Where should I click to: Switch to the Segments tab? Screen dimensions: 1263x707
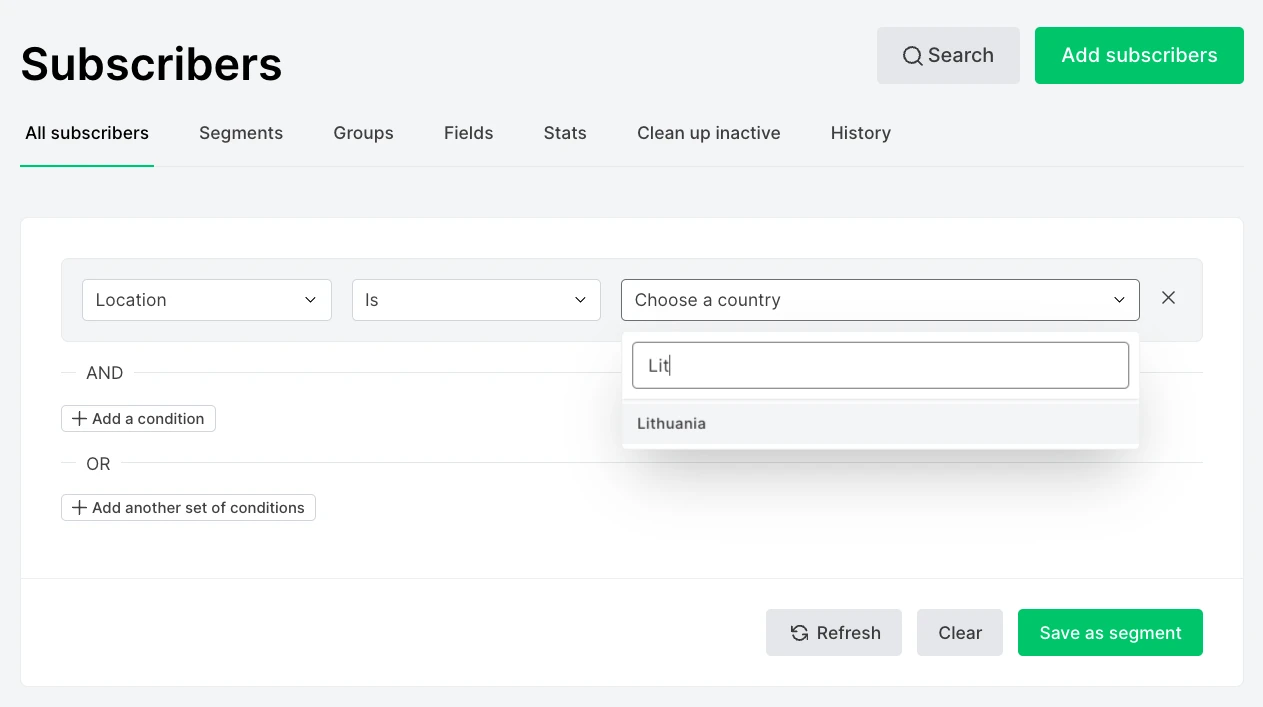pos(241,133)
